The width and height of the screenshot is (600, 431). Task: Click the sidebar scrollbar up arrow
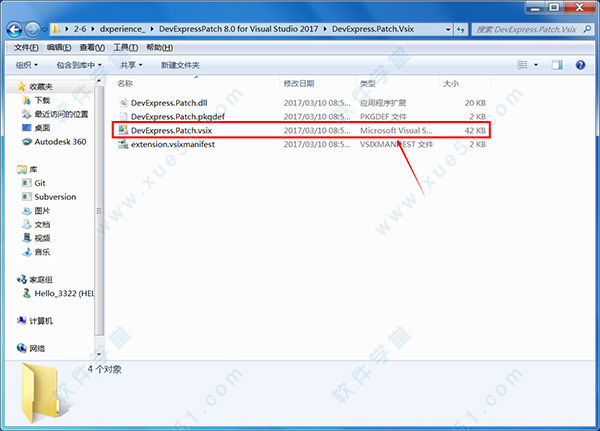(x=99, y=81)
